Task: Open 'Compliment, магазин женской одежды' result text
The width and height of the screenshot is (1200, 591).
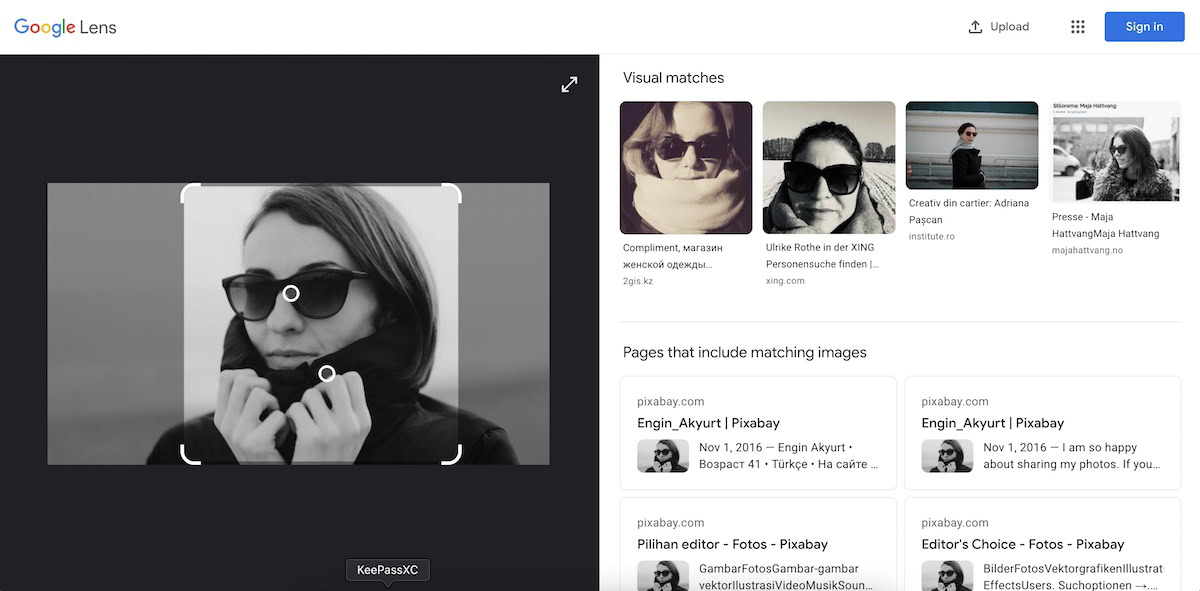Action: pyautogui.click(x=673, y=256)
